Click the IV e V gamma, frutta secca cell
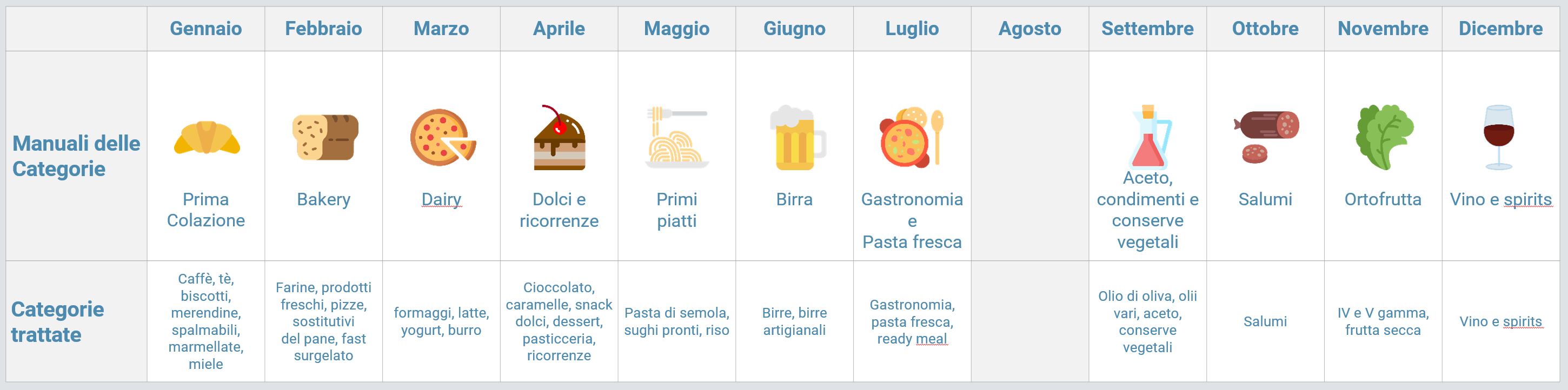This screenshot has height=390, width=1568. pyautogui.click(x=1383, y=321)
